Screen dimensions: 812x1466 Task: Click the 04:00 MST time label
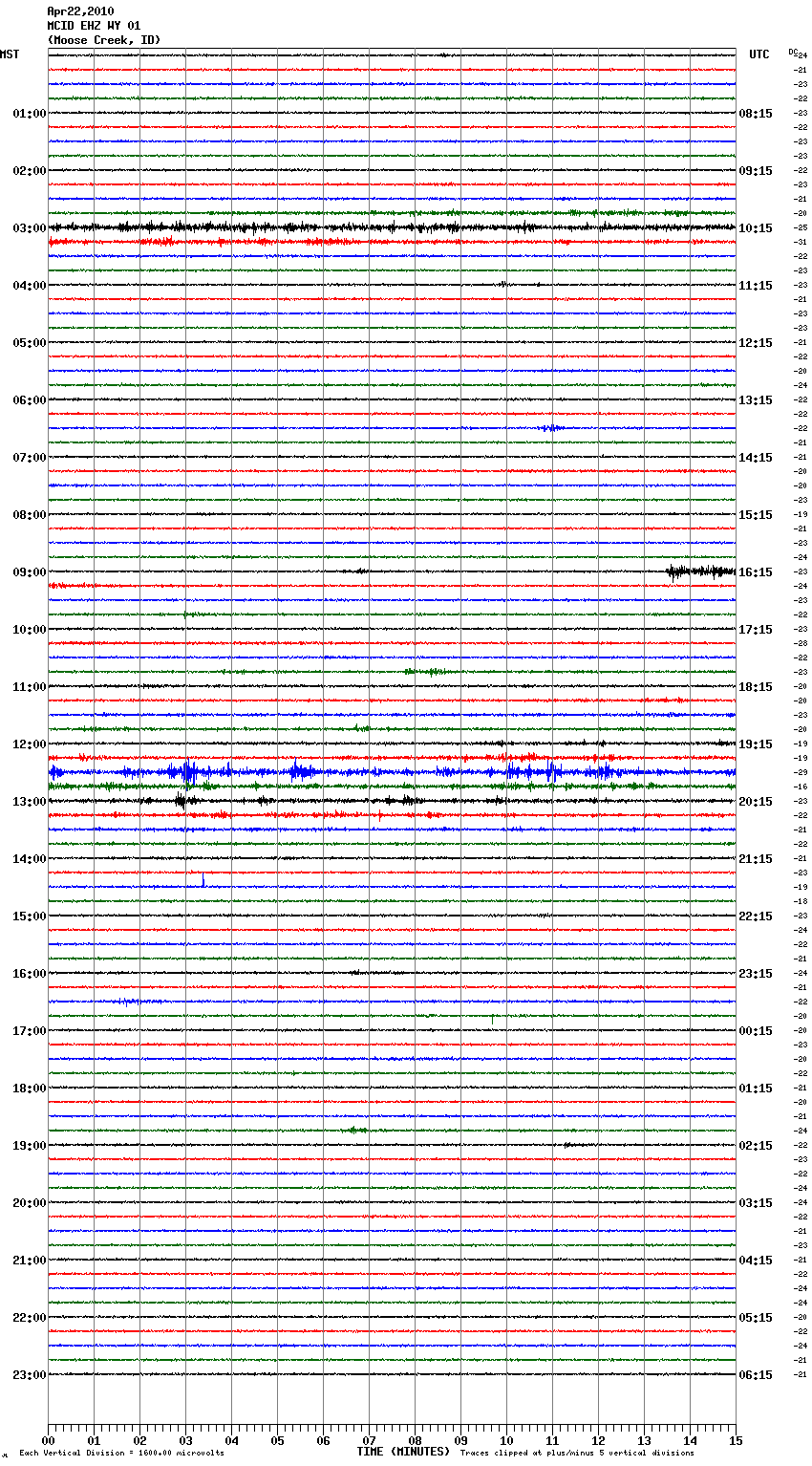point(29,286)
